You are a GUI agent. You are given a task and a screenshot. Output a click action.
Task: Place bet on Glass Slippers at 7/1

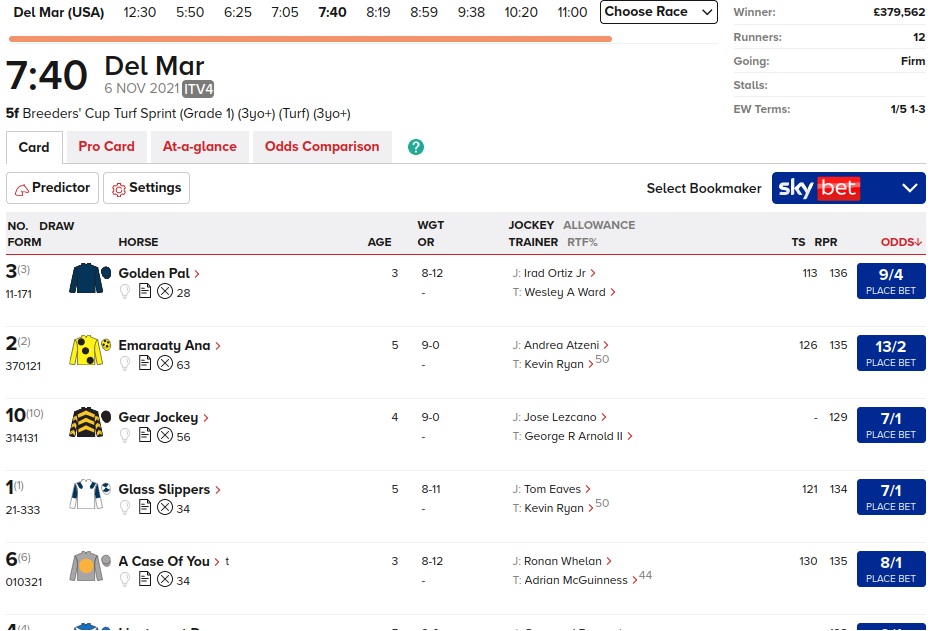point(891,497)
